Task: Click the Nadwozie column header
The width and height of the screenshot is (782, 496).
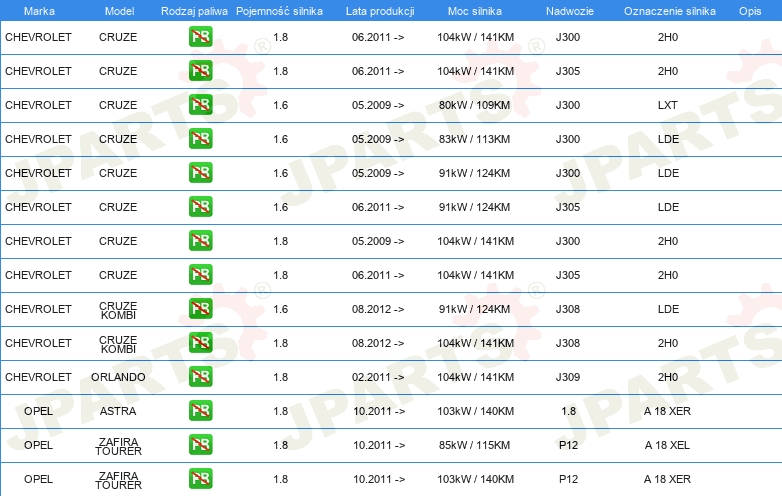Action: 567,10
